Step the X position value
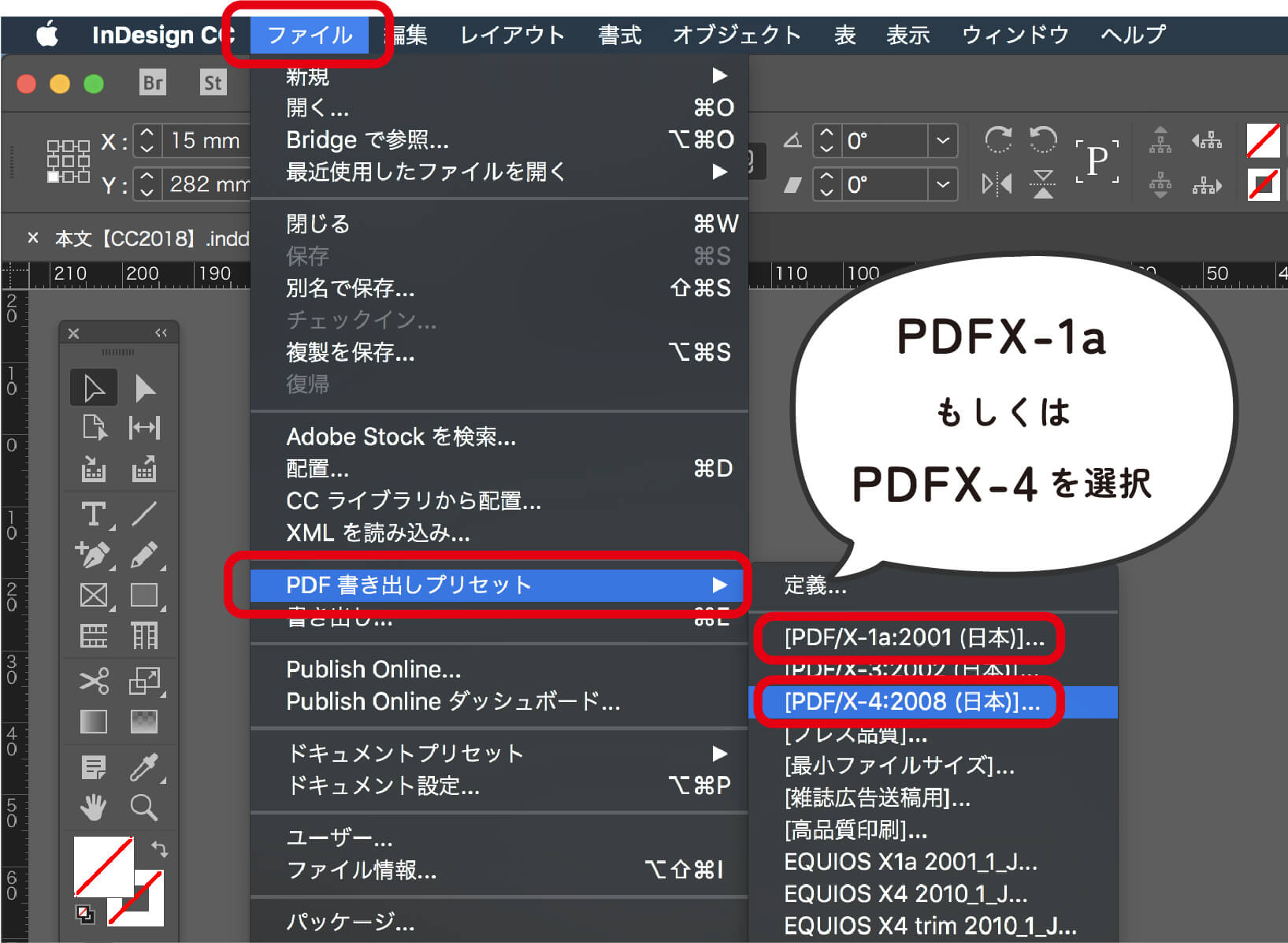 [x=147, y=141]
